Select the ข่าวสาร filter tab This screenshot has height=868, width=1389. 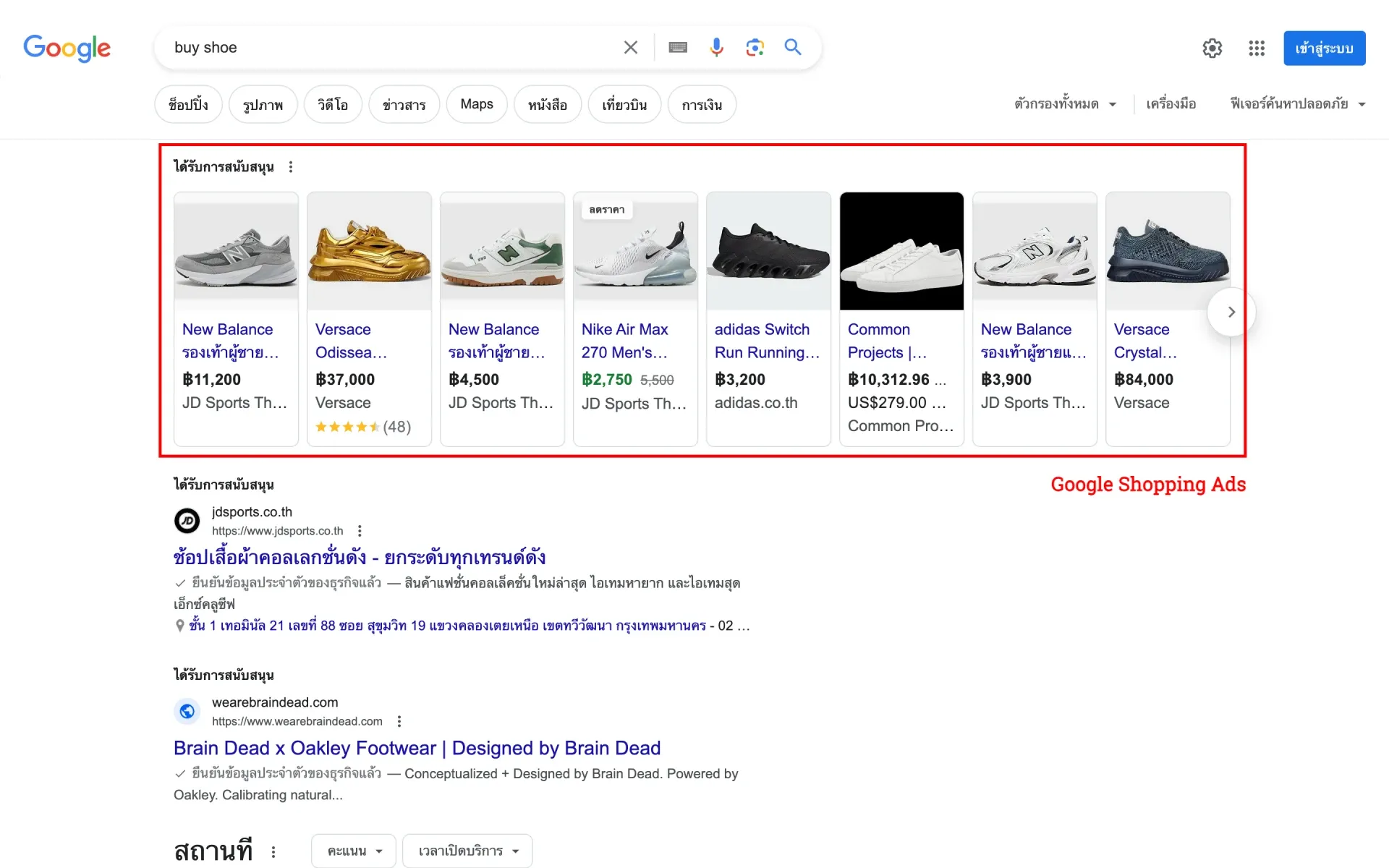pyautogui.click(x=404, y=105)
